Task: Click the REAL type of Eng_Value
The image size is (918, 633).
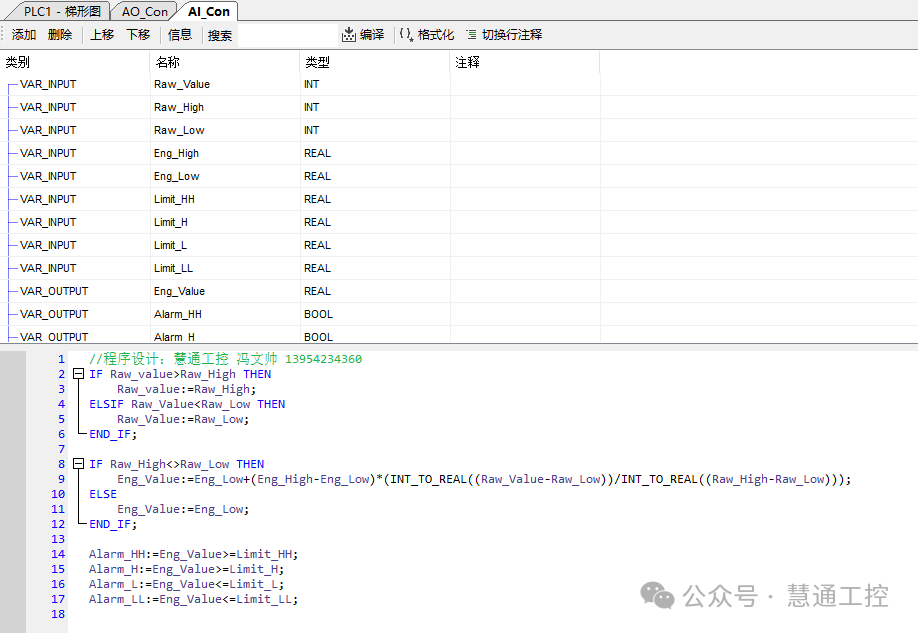Action: pyautogui.click(x=317, y=291)
